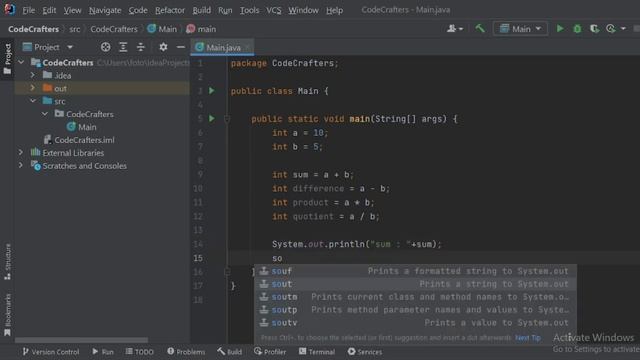The width and height of the screenshot is (640, 360).
Task: Click the IntelliJ IDEA application logo
Action: click(9, 9)
